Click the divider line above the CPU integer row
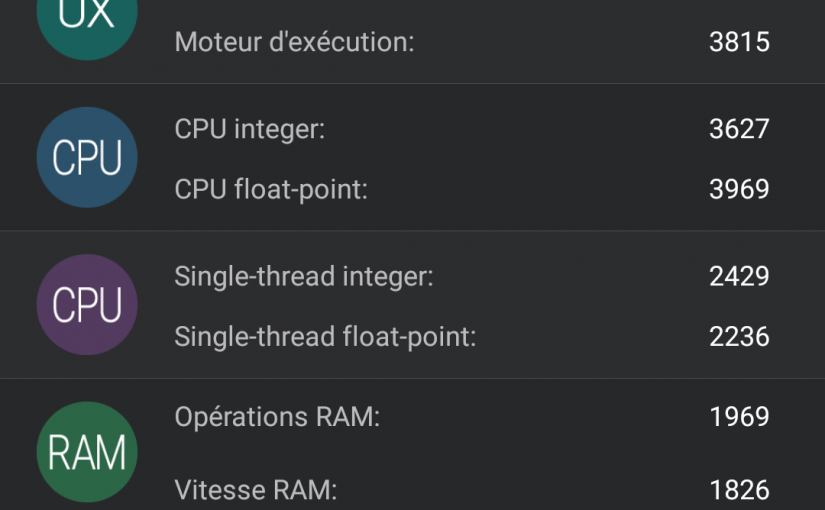This screenshot has height=510, width=825. 412,83
